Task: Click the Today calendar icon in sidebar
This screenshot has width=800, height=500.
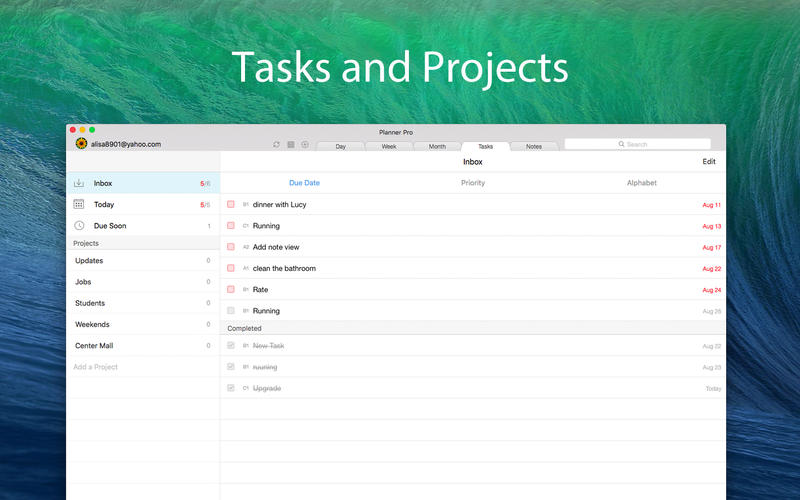Action: 79,205
